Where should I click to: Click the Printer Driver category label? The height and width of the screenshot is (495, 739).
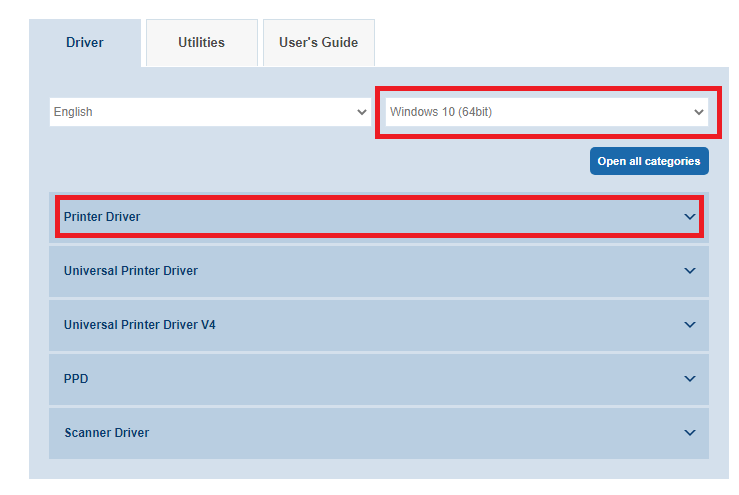pyautogui.click(x=102, y=217)
